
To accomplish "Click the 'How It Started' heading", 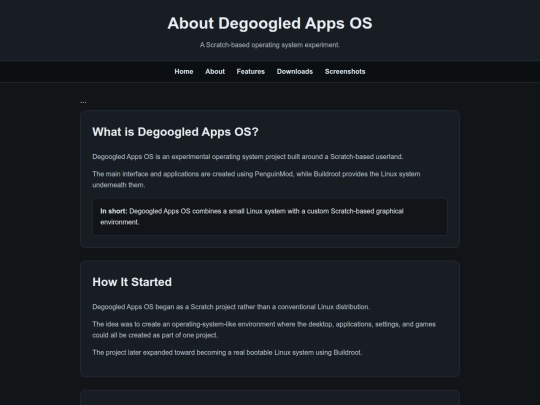I will (132, 282).
